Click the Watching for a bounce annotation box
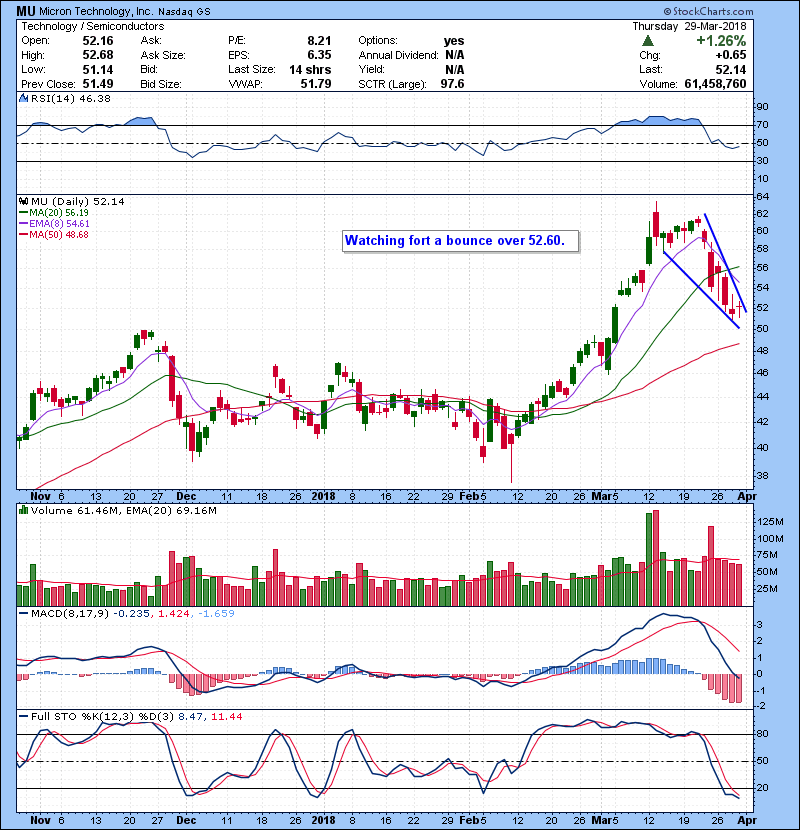This screenshot has height=830, width=800. [x=460, y=241]
